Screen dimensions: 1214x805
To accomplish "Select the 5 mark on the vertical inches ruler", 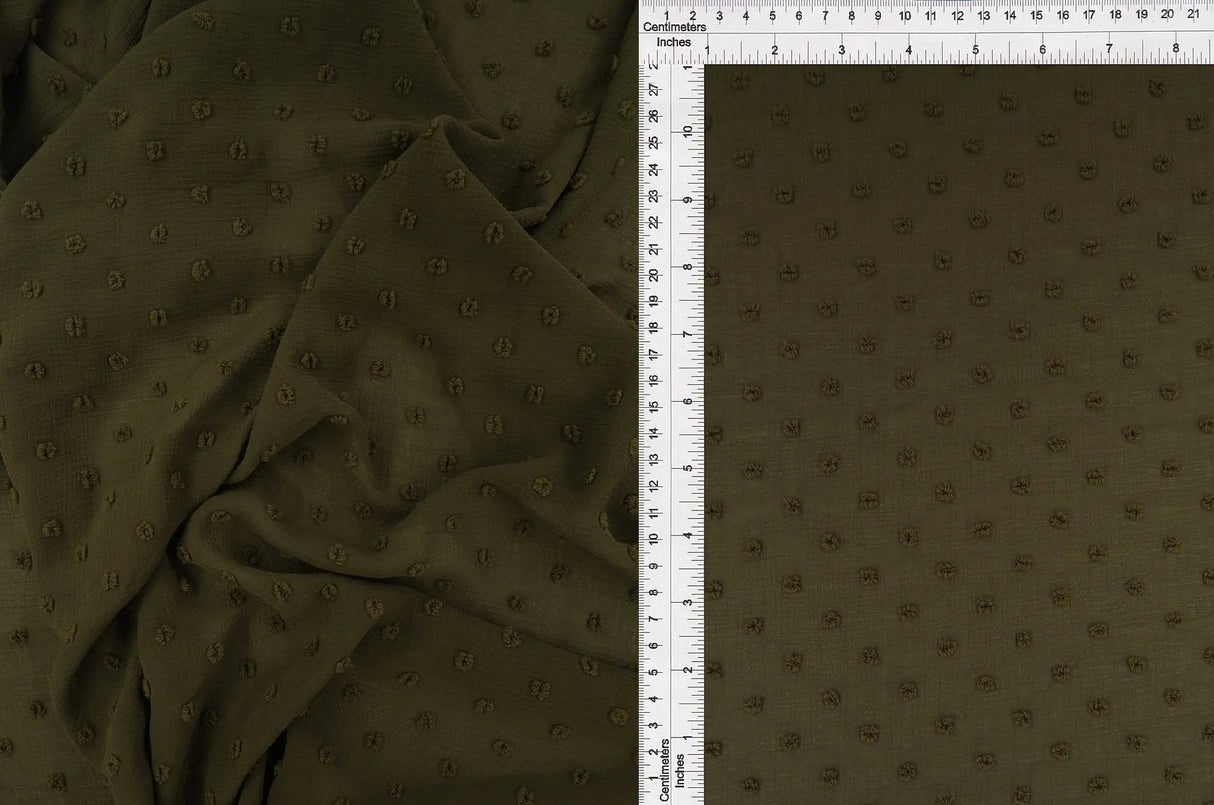I will coord(686,466).
